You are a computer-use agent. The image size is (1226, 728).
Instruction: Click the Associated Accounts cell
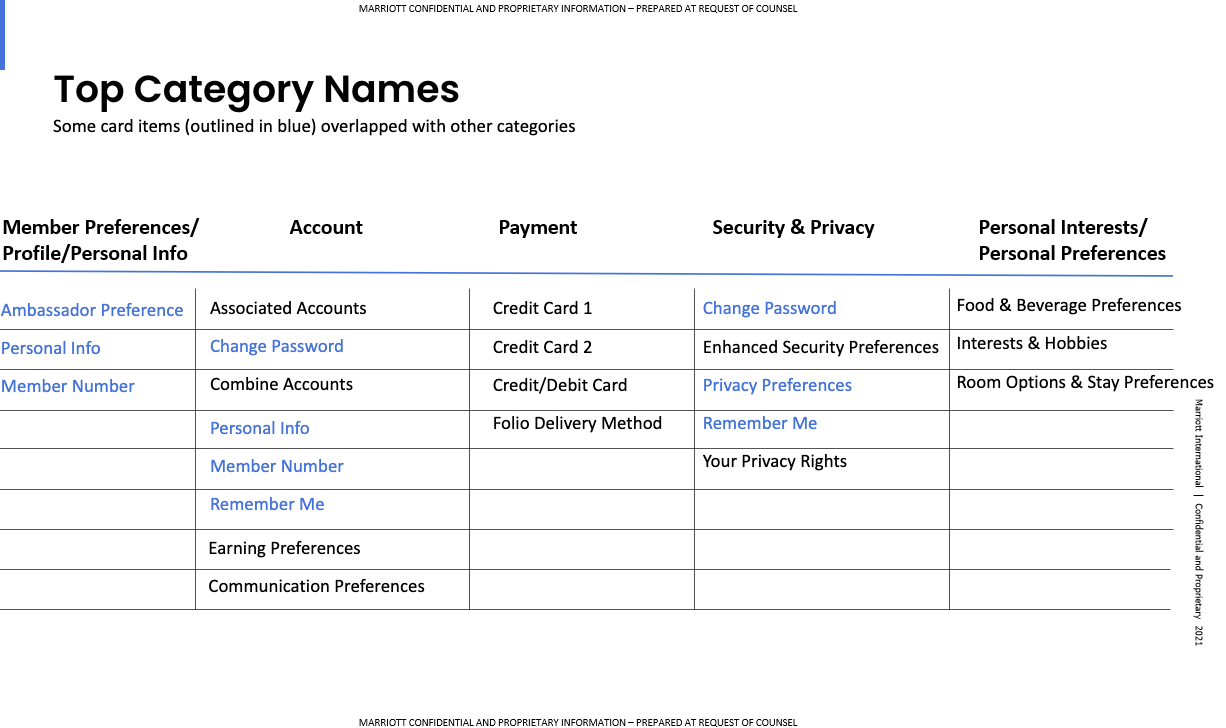click(288, 309)
